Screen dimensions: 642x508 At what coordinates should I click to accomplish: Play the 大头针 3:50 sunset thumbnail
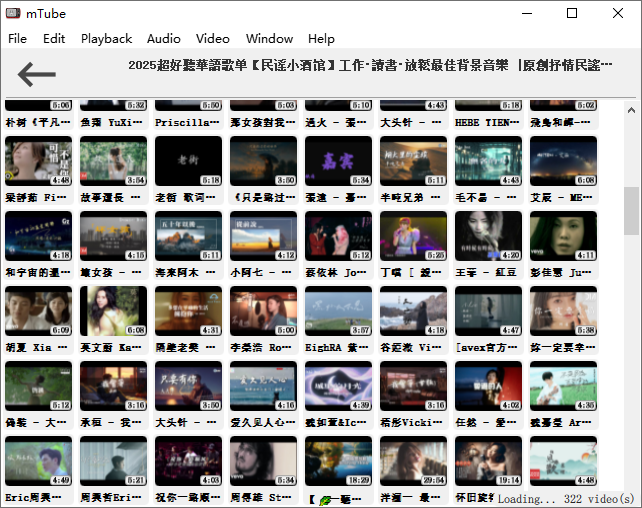188,386
